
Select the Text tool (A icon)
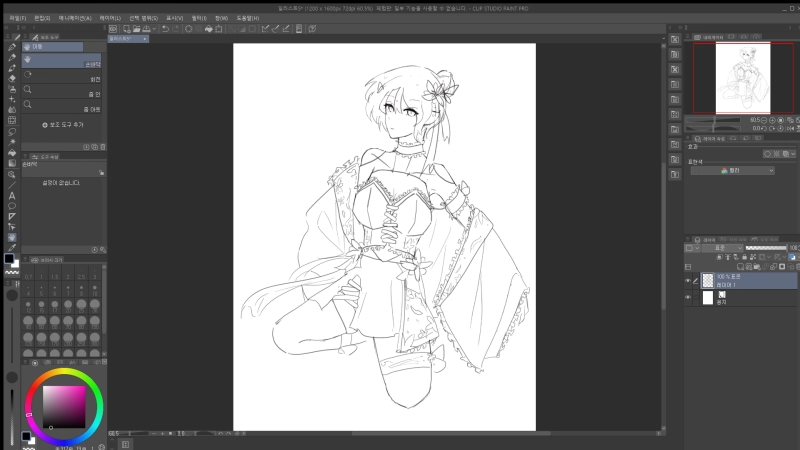click(11, 196)
